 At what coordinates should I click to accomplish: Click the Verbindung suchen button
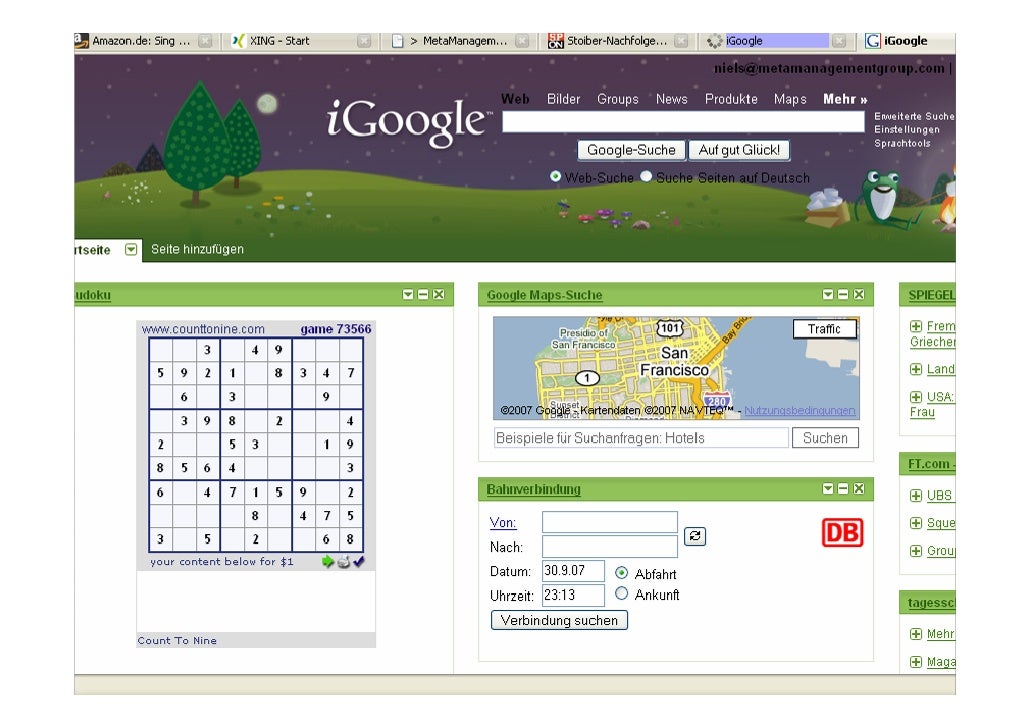tap(559, 620)
